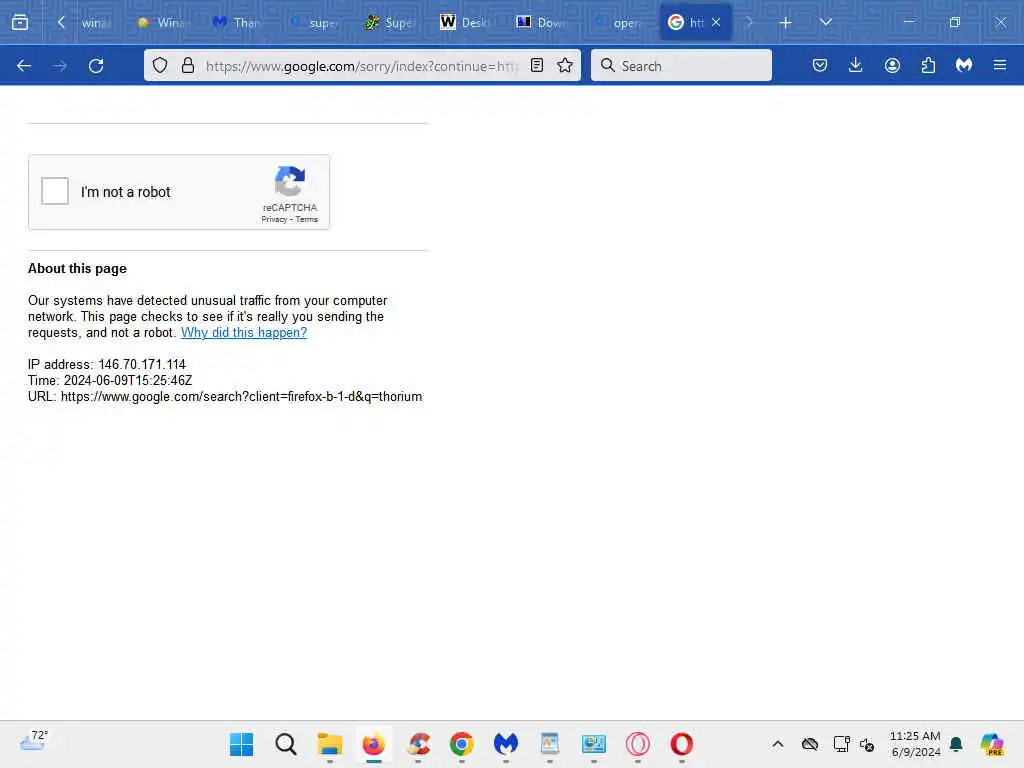This screenshot has height=768, width=1024.
Task: Open Firefox View icon at tab strip start
Action: pyautogui.click(x=20, y=22)
